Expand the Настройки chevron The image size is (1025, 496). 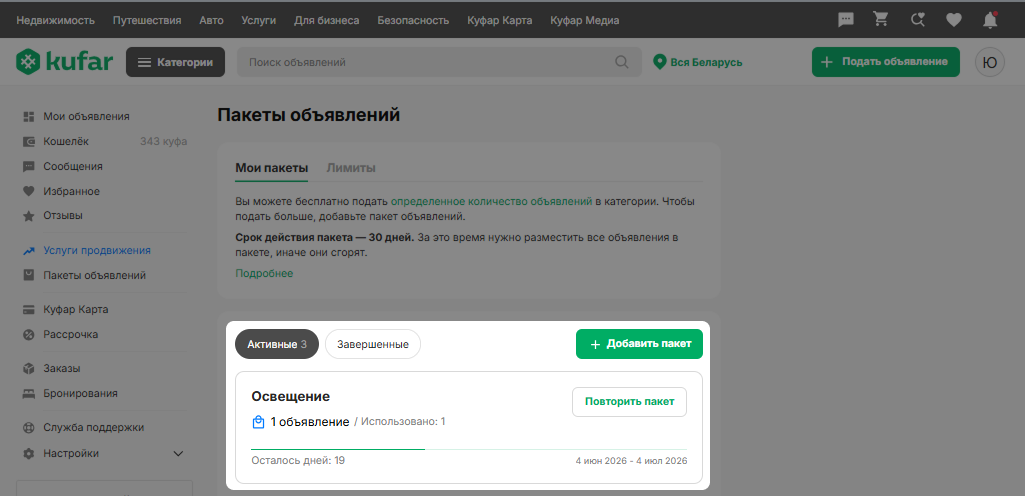coord(178,454)
